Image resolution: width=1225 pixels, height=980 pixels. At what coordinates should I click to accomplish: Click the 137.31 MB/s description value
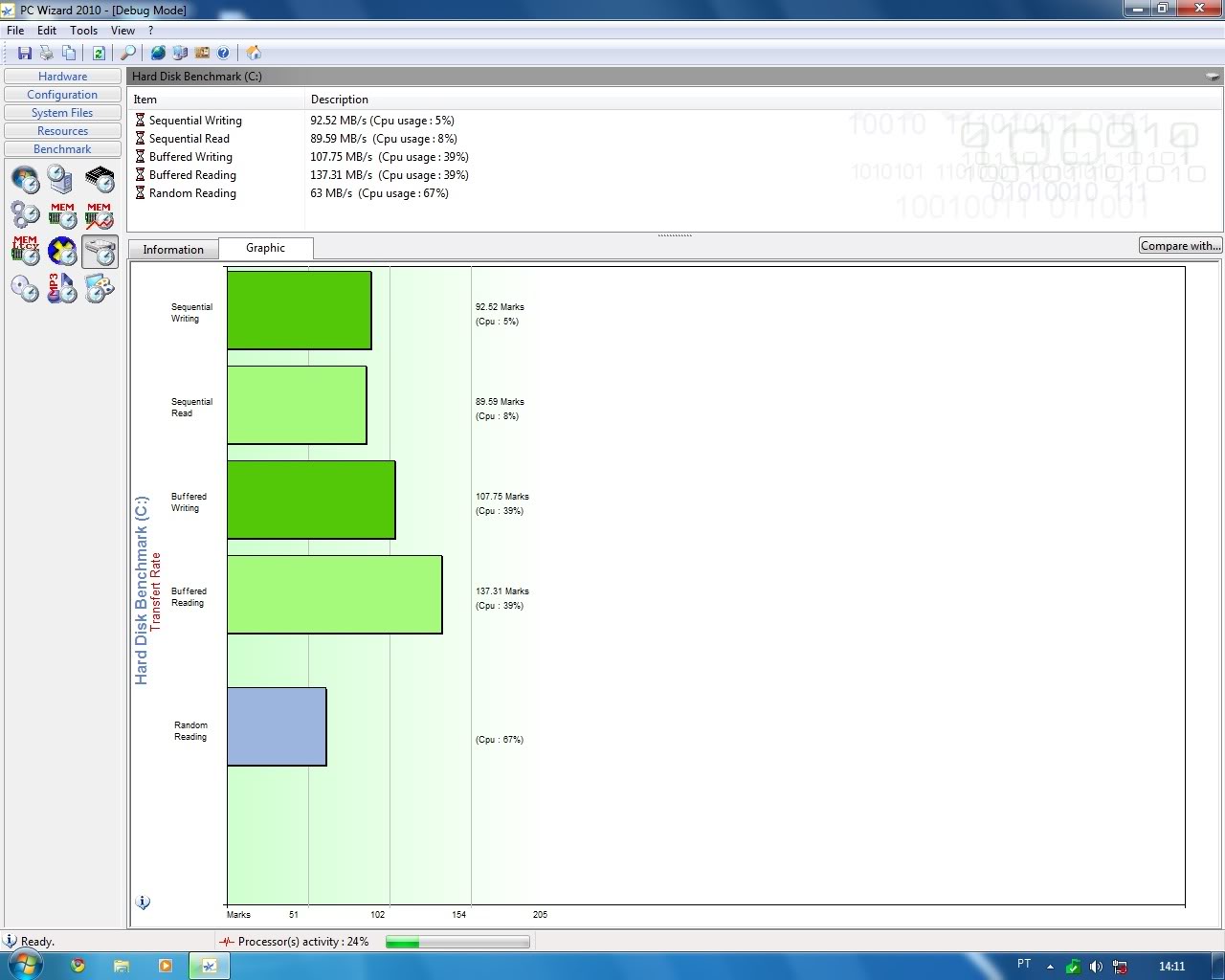tap(390, 175)
